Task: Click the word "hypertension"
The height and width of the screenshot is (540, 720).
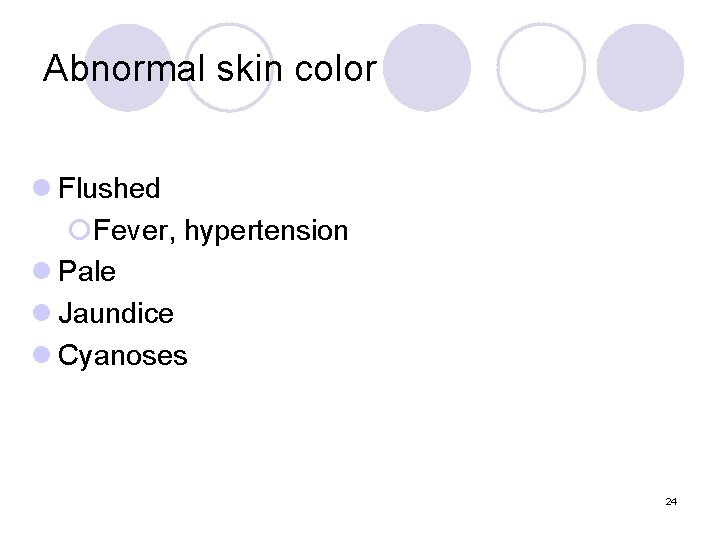Action: click(266, 231)
